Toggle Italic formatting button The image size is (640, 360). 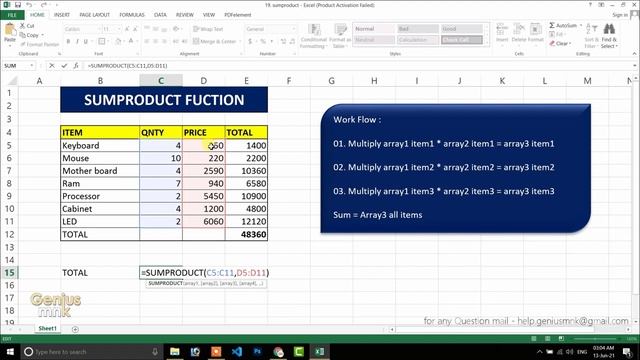click(x=77, y=41)
